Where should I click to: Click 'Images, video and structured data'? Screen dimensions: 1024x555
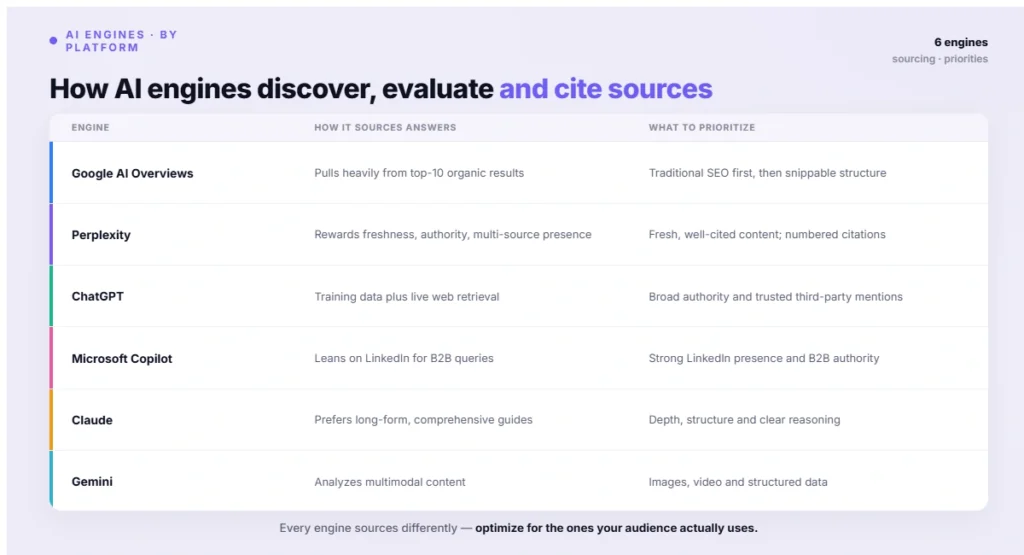(738, 482)
